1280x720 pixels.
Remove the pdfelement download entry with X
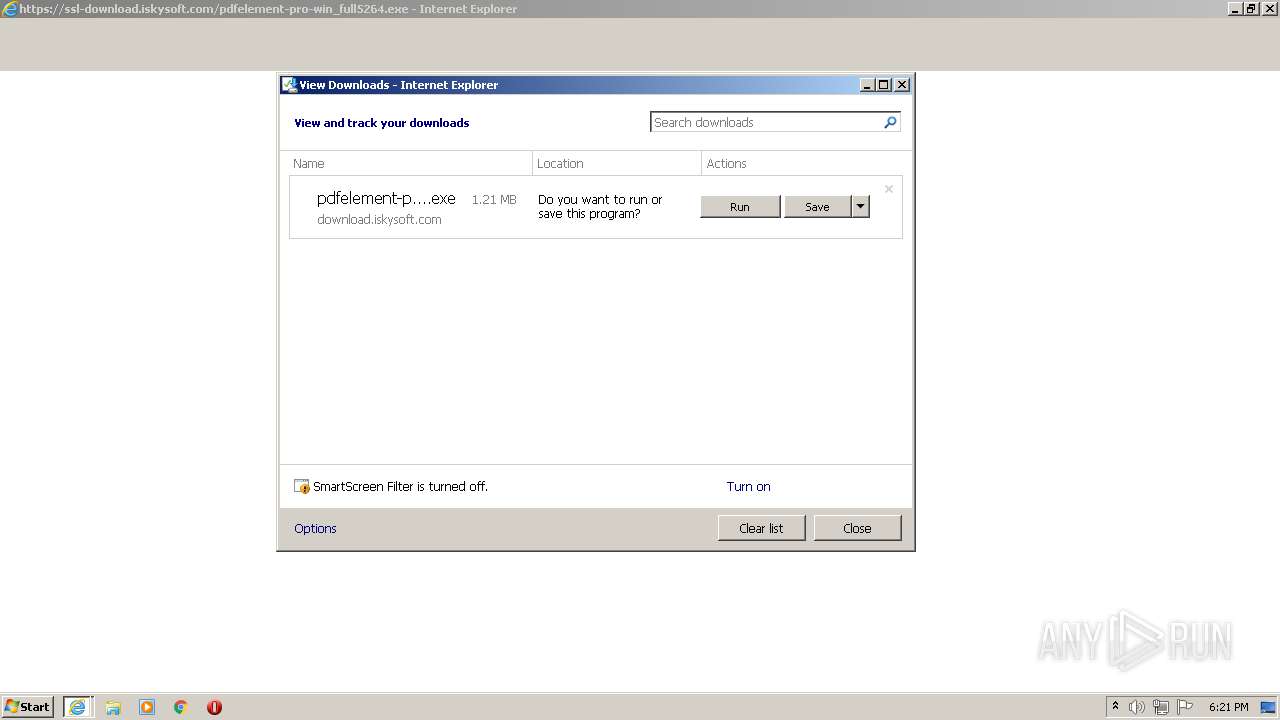click(x=888, y=189)
